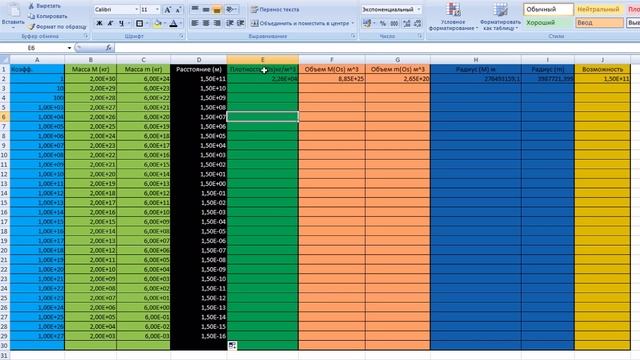
Task: Decrease decimal places
Action: click(x=417, y=24)
